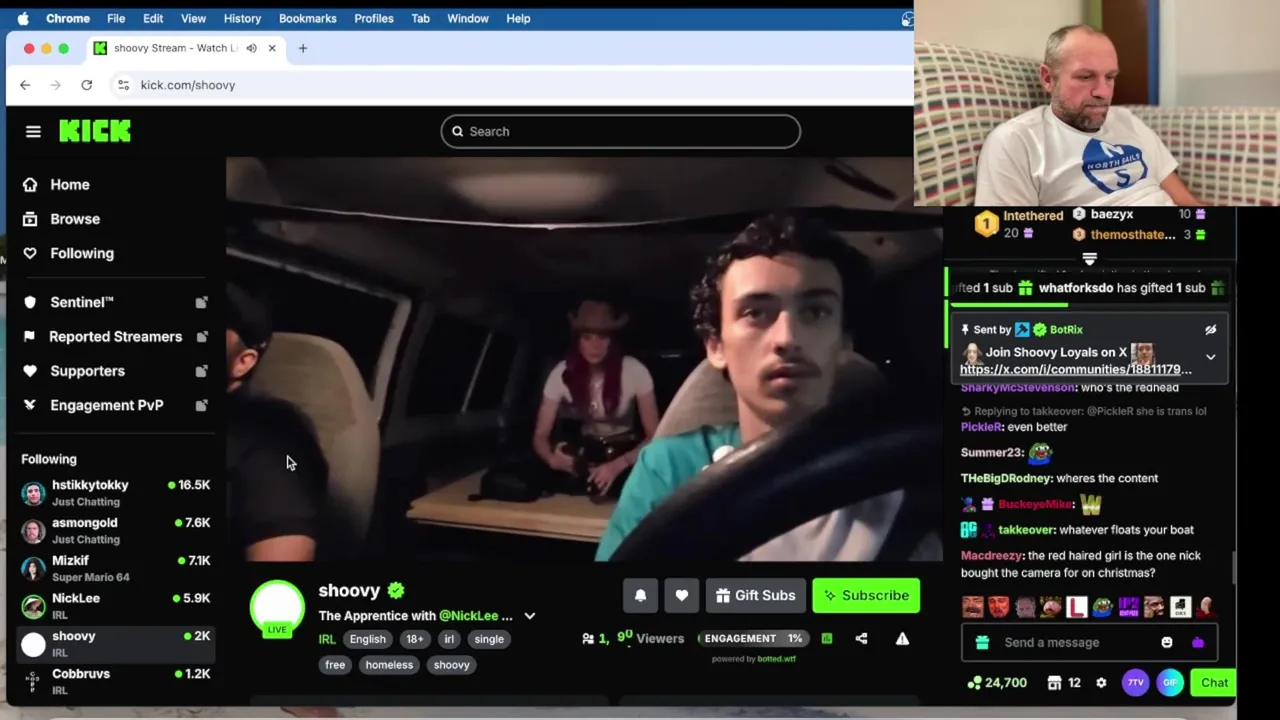Click the report warning triangle icon
The height and width of the screenshot is (720, 1280).
point(902,638)
